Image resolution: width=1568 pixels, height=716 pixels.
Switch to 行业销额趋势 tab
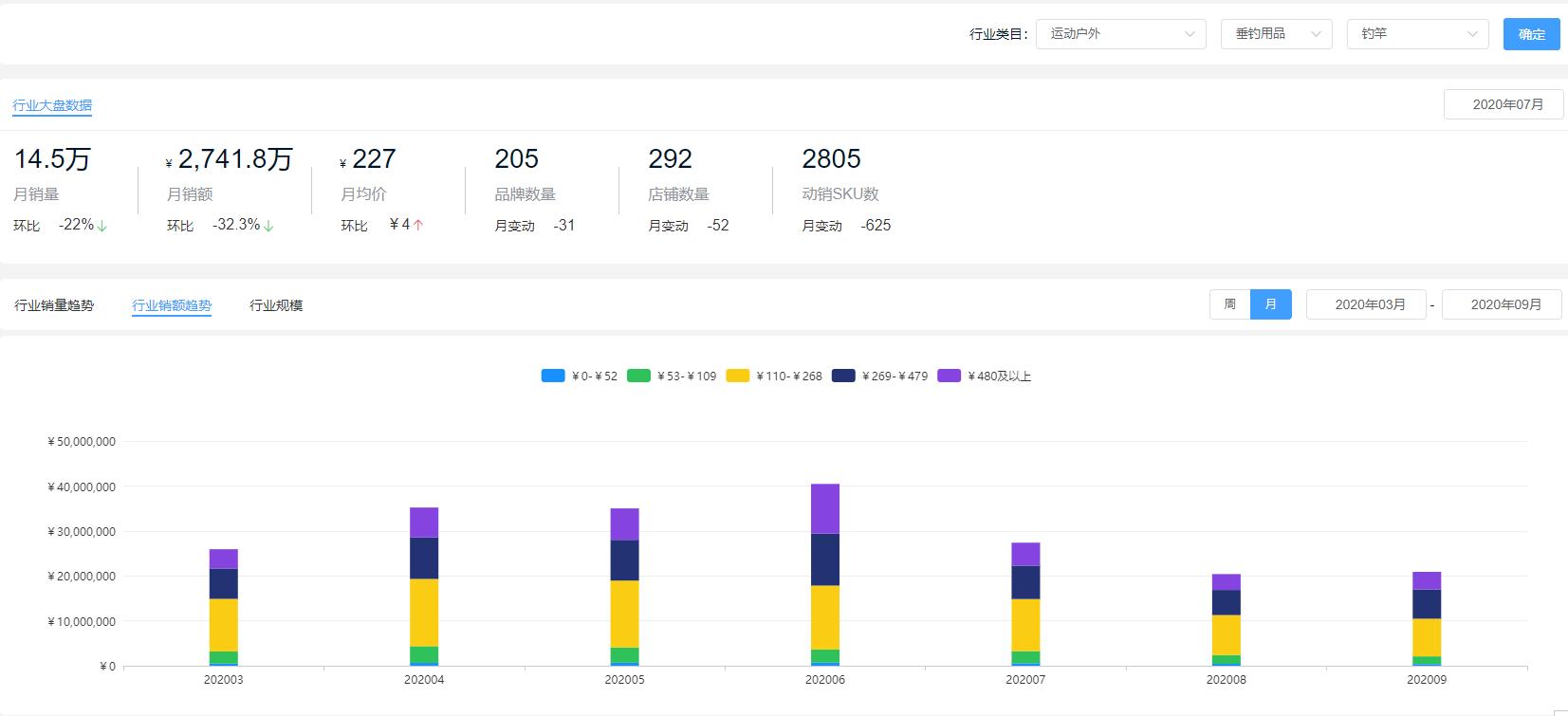click(172, 305)
